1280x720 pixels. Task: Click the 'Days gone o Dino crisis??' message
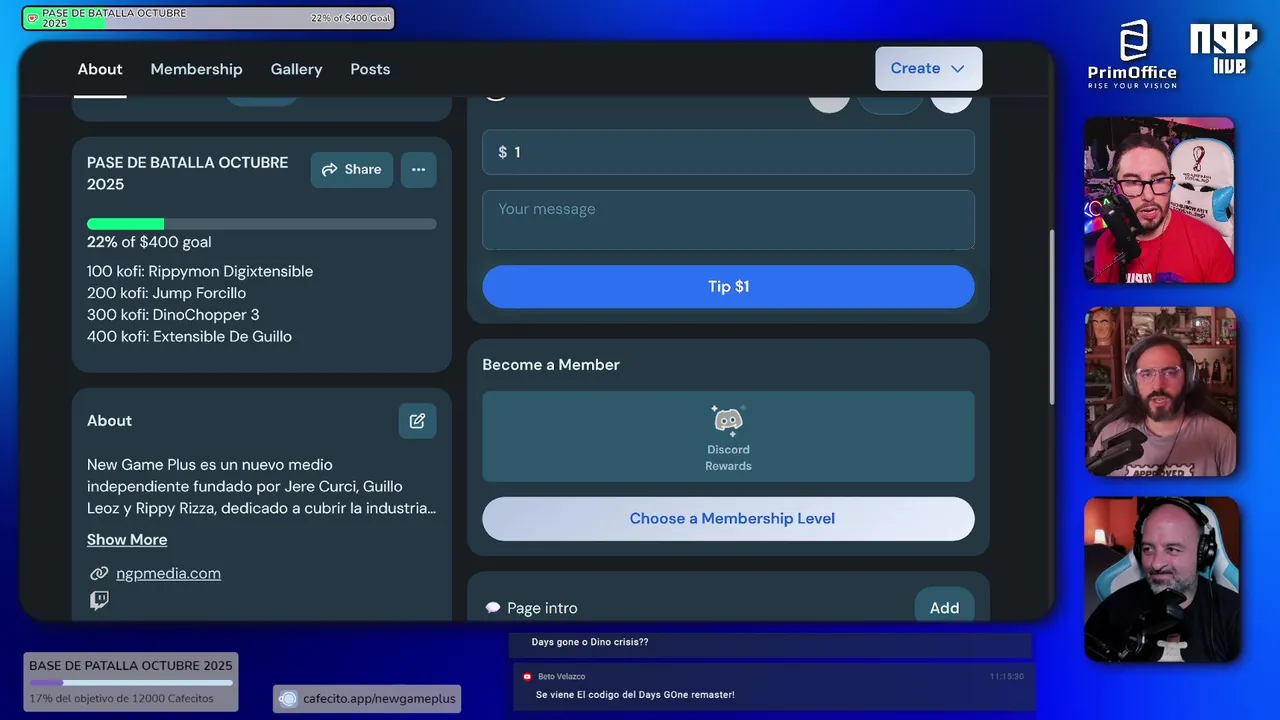tap(590, 642)
